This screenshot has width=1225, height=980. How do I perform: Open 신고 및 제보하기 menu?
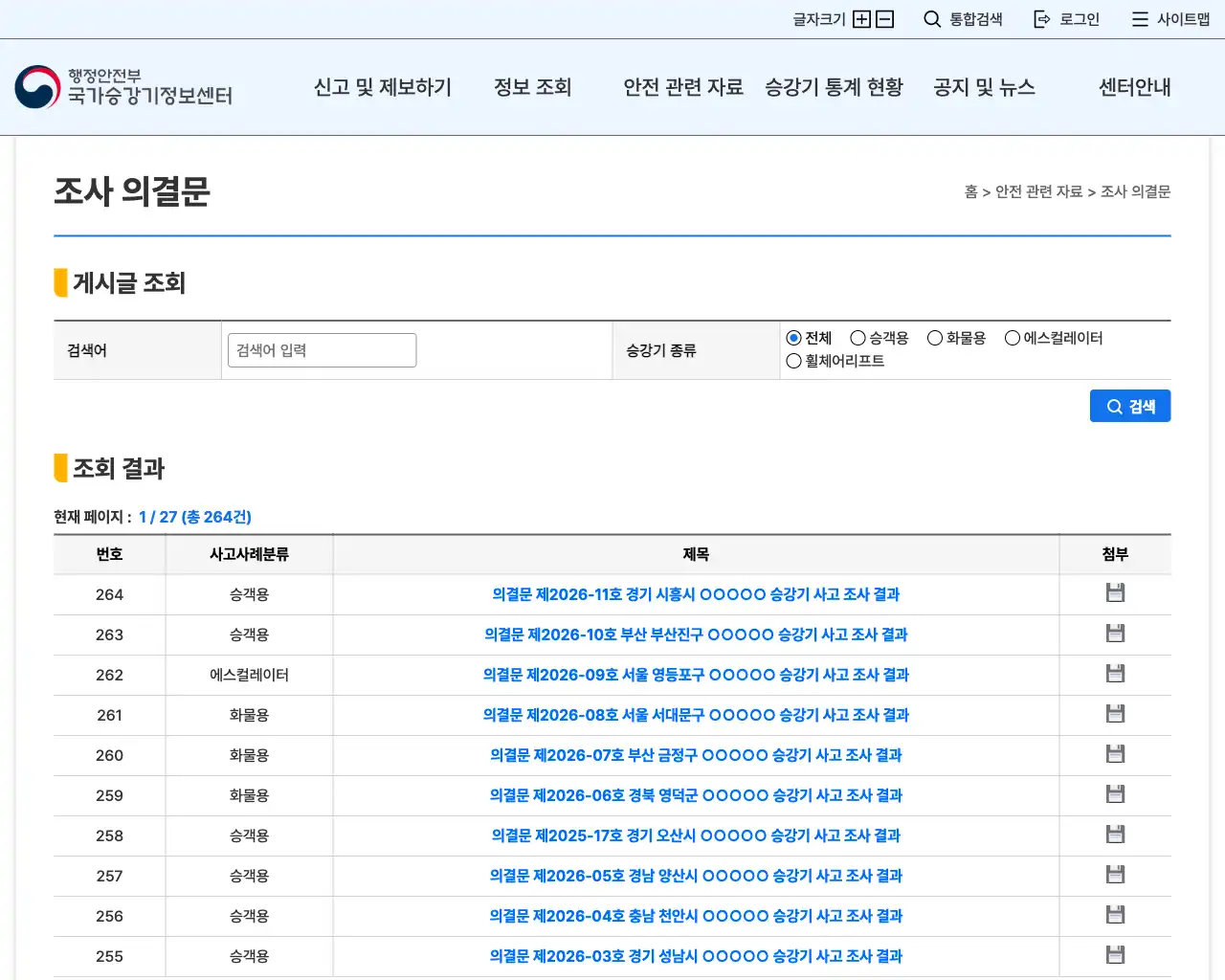click(x=383, y=87)
